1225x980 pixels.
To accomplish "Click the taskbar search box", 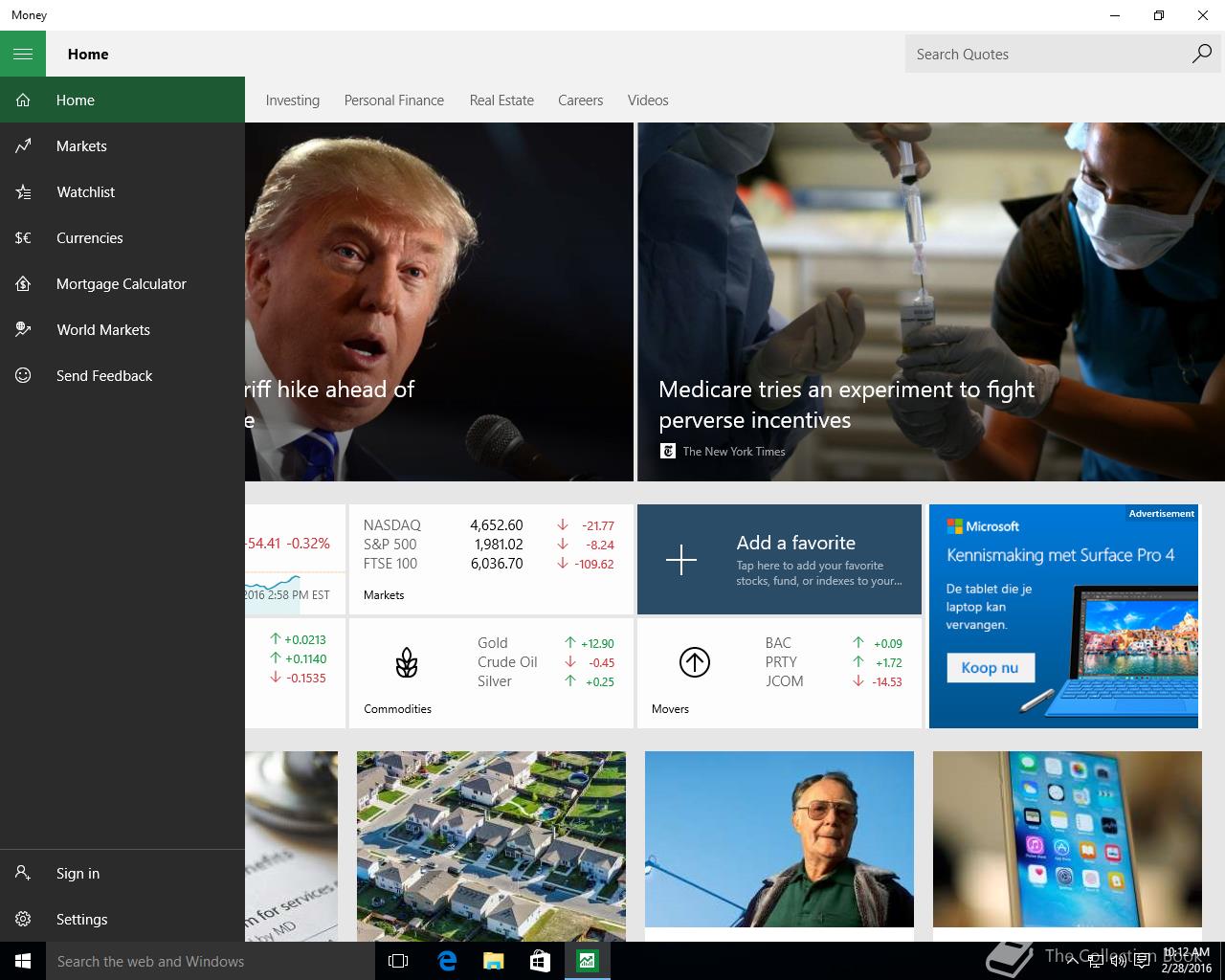I will click(x=211, y=961).
